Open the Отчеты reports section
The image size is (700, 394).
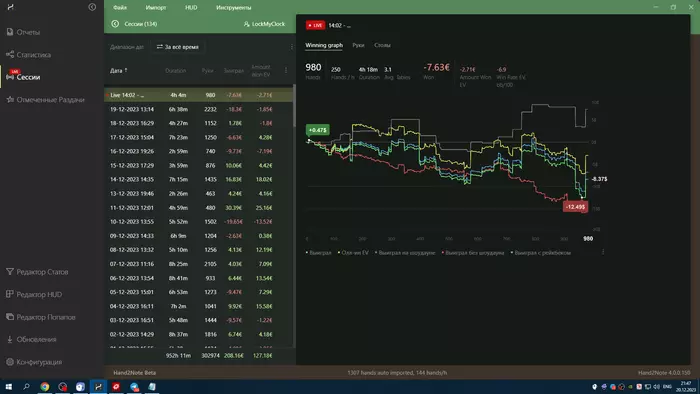coord(24,32)
